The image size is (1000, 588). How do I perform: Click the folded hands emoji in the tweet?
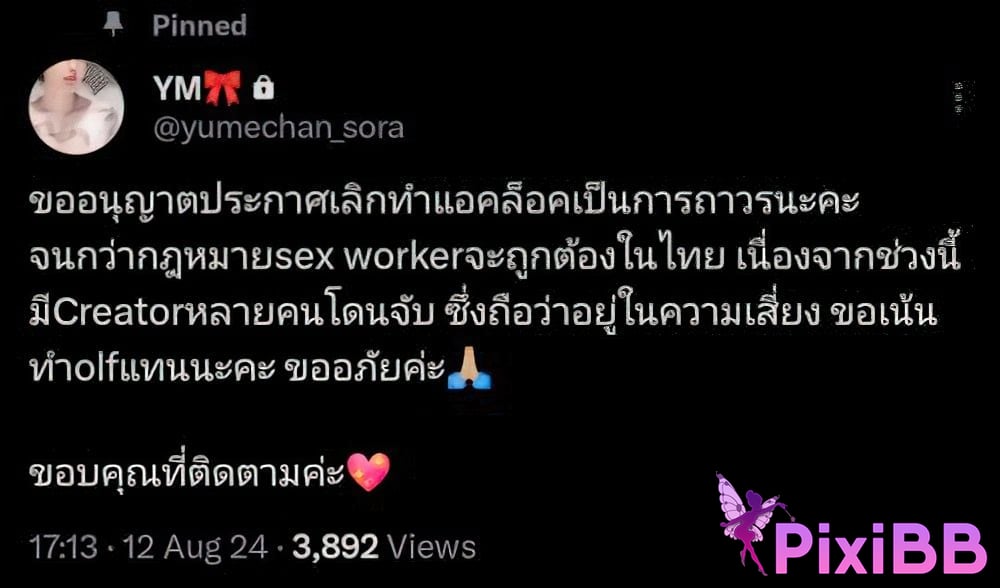tap(470, 368)
